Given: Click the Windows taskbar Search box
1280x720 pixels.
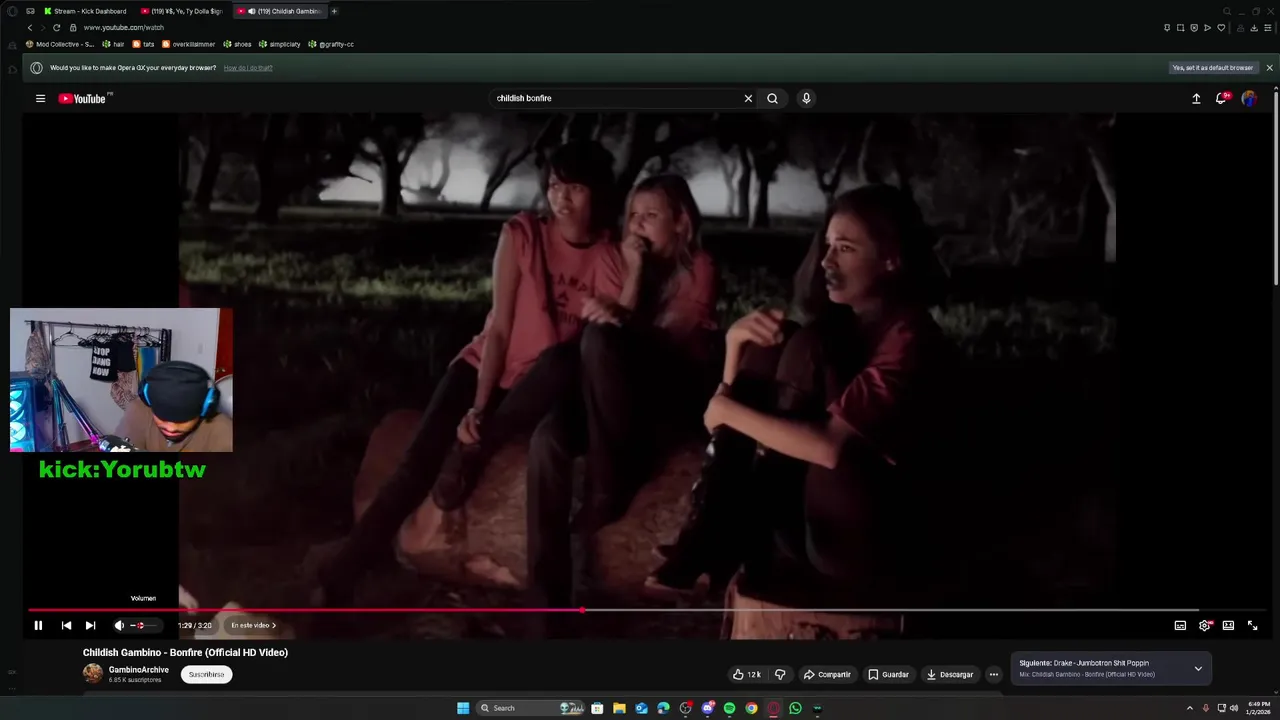Looking at the screenshot, I should coord(532,708).
